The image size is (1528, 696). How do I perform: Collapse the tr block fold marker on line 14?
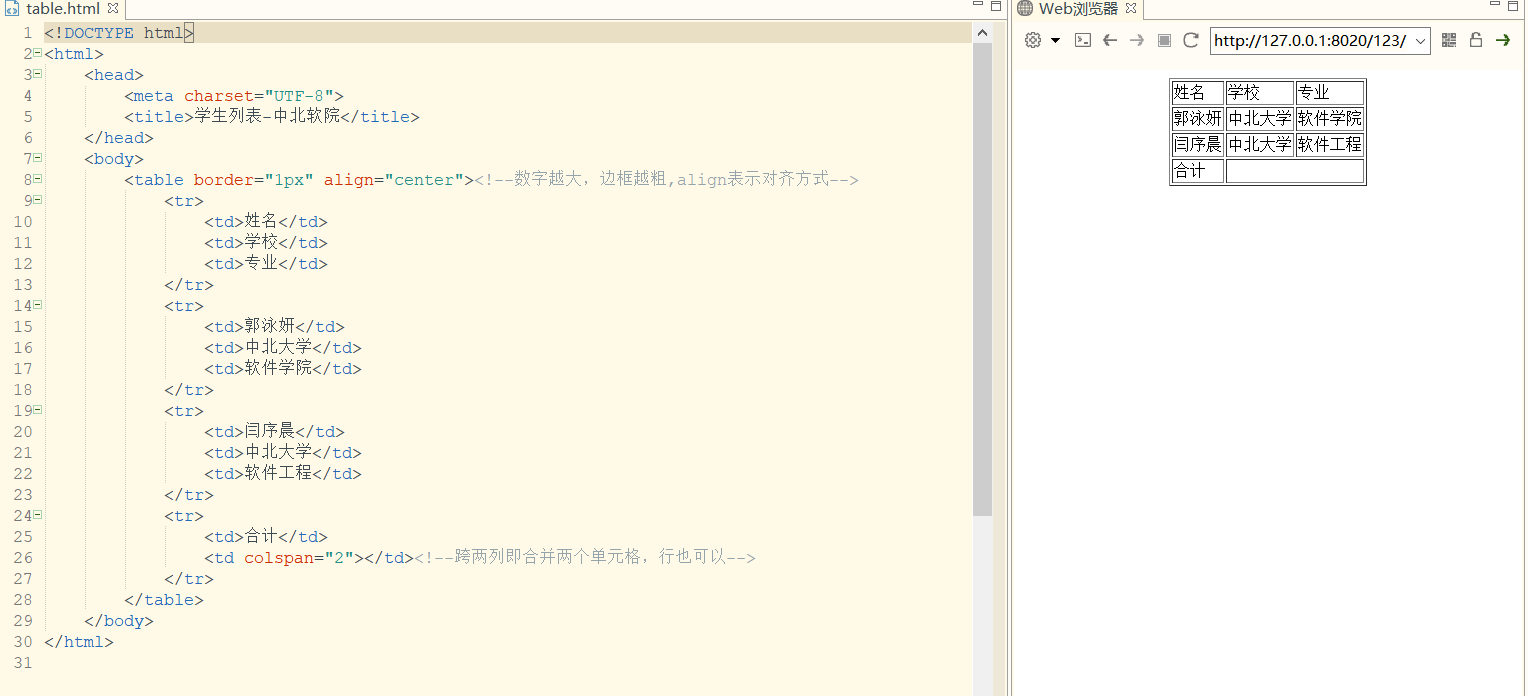[37, 306]
